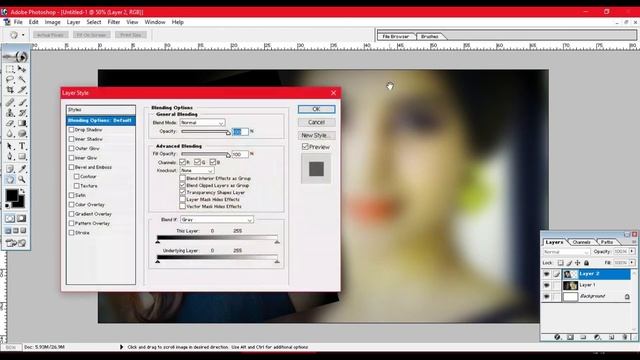
Task: Select the Slice tool
Action: (x=22, y=89)
